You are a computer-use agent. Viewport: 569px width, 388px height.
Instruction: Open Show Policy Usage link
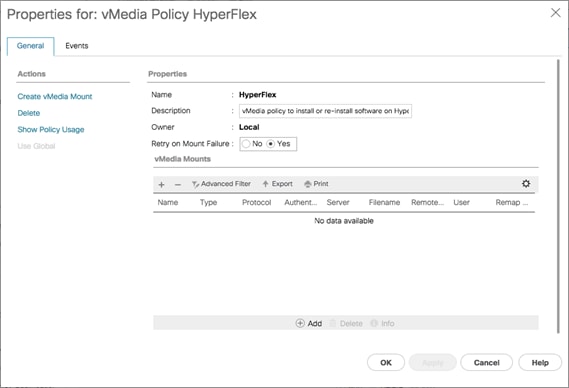[x=51, y=130]
